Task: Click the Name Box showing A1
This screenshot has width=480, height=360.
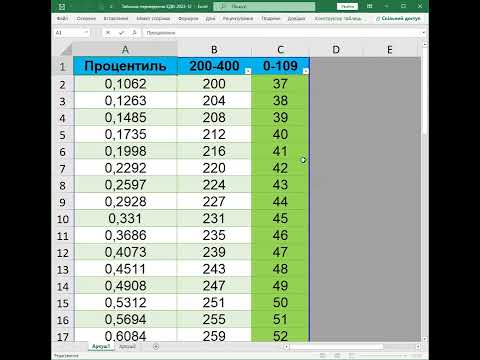Action: pyautogui.click(x=69, y=33)
